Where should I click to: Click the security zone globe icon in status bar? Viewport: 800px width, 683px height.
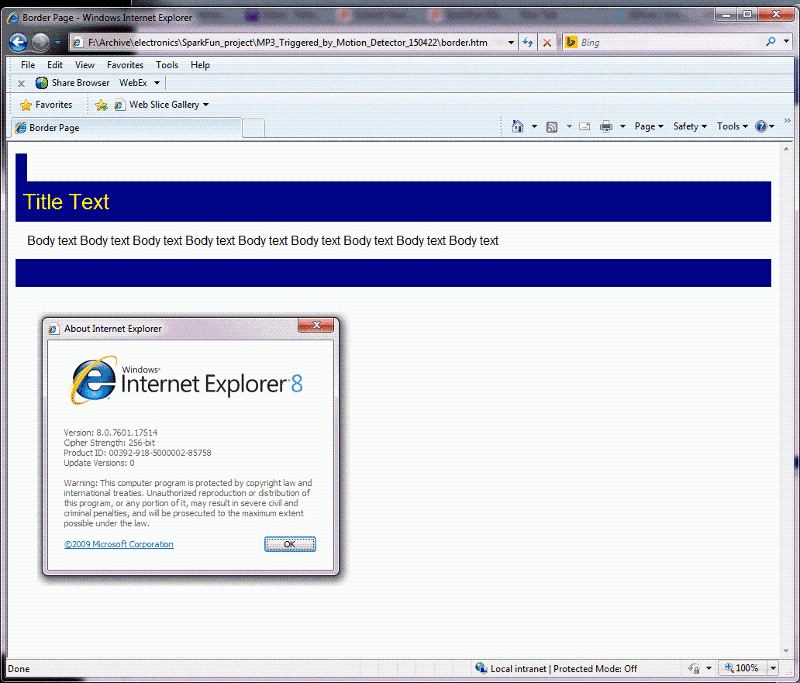pyautogui.click(x=481, y=668)
